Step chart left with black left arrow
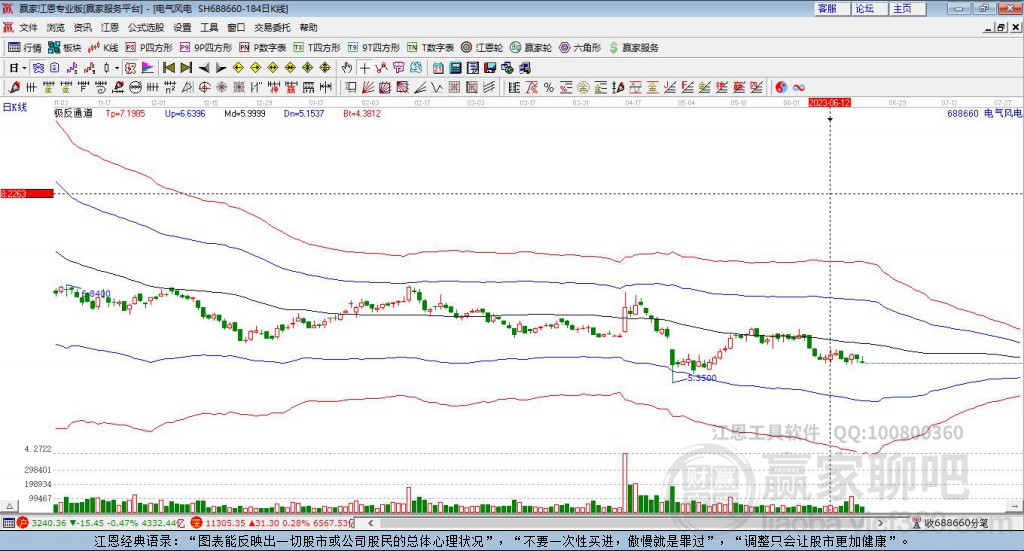The width and height of the screenshot is (1024, 551). click(204, 68)
